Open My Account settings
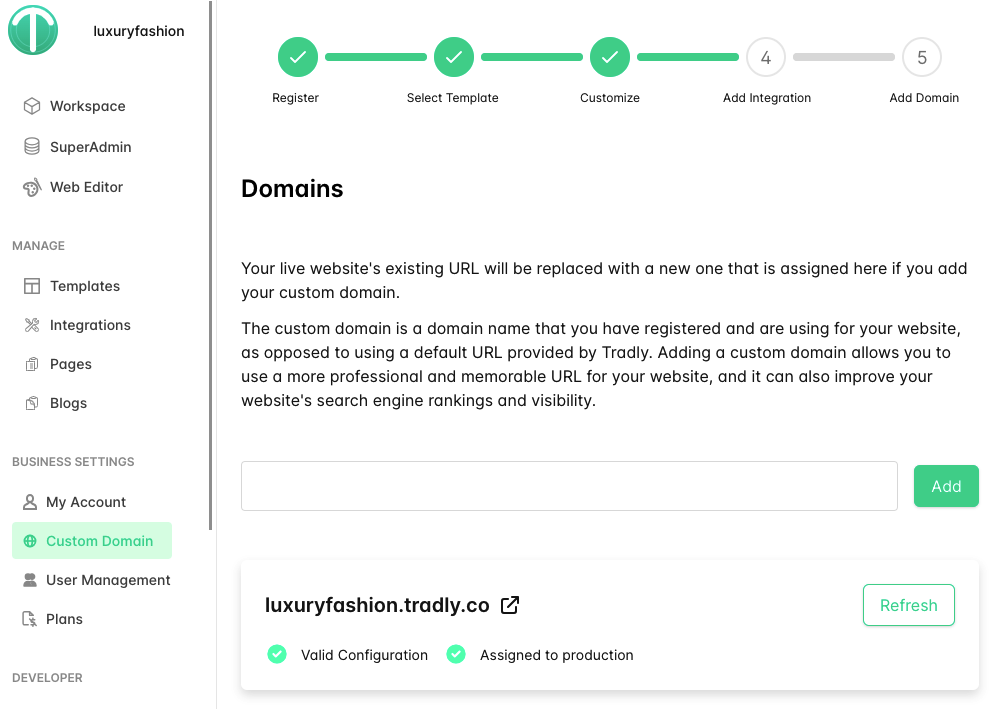Screen dimensions: 998x709 click(x=86, y=502)
